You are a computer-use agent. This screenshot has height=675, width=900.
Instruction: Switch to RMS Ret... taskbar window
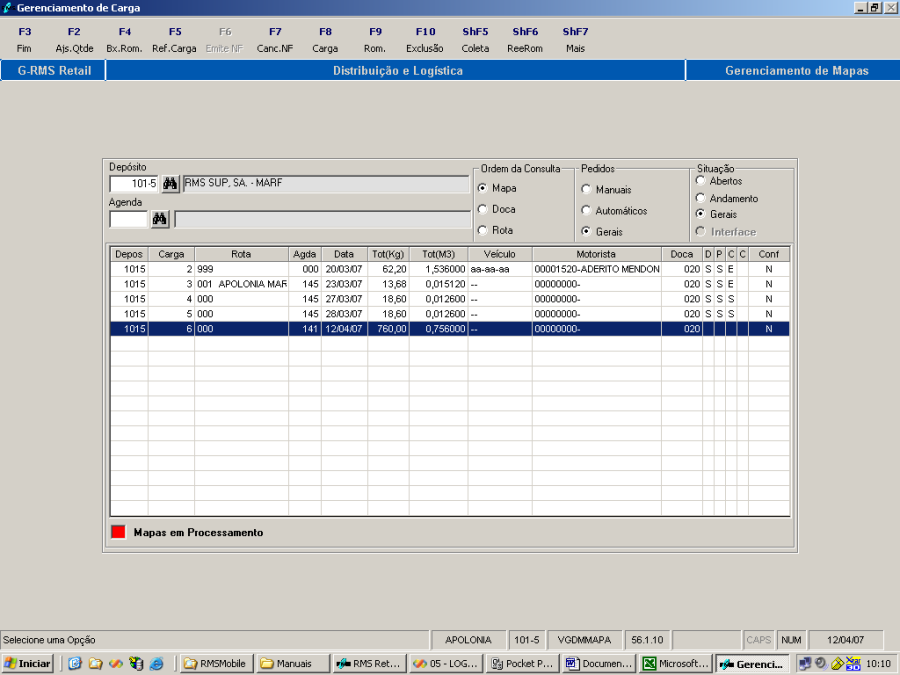369,664
